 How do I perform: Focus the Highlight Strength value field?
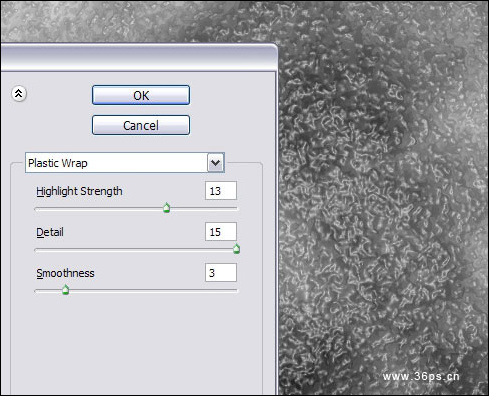click(x=221, y=191)
